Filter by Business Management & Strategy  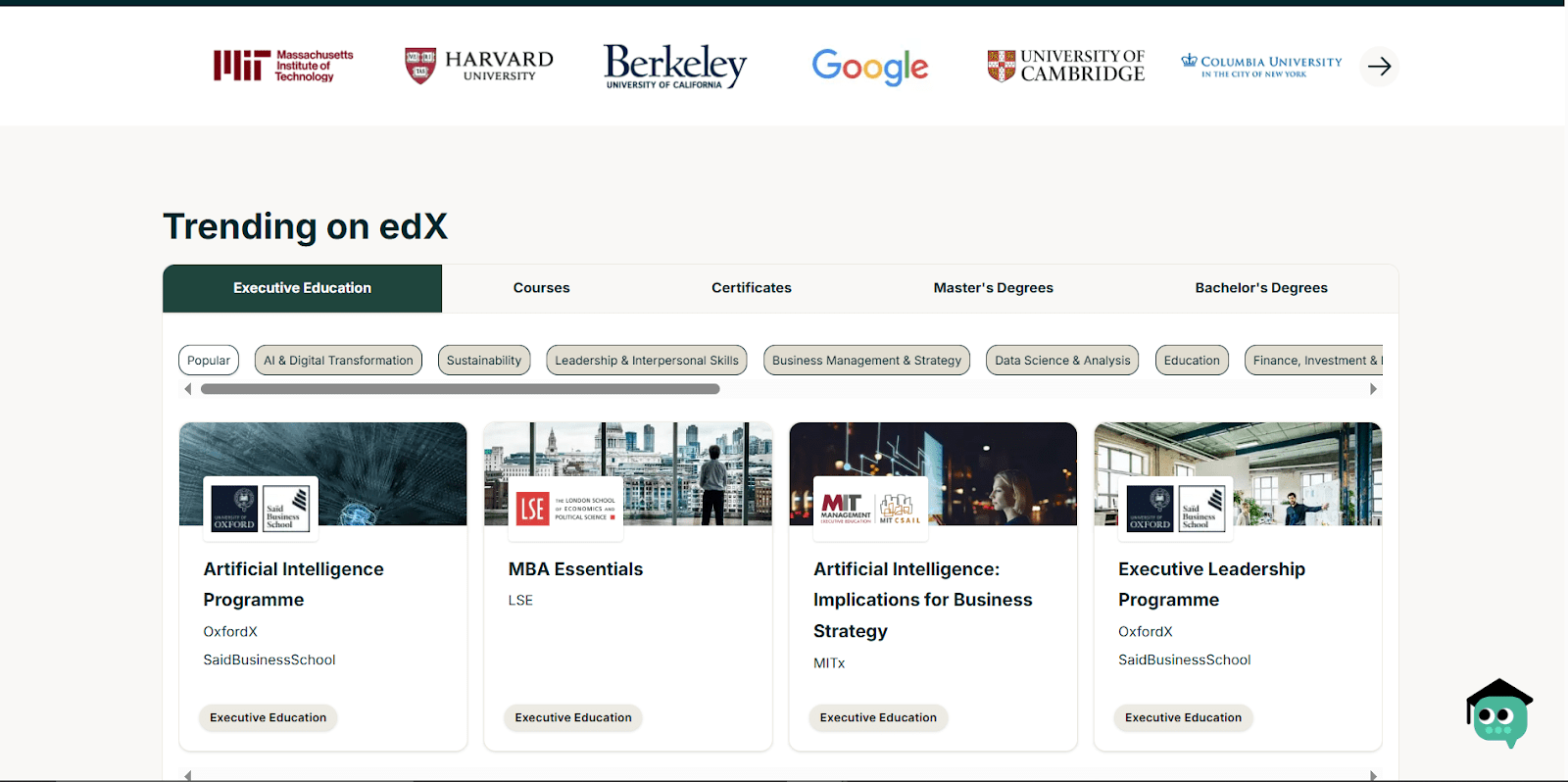coord(867,361)
